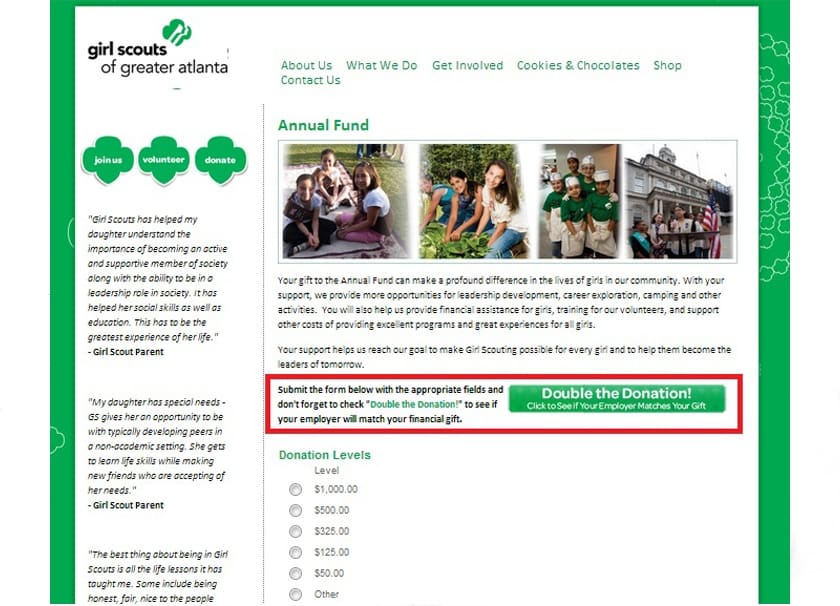Viewport: 840px width, 606px height.
Task: Select the $125.00 donation option
Action: pos(295,552)
